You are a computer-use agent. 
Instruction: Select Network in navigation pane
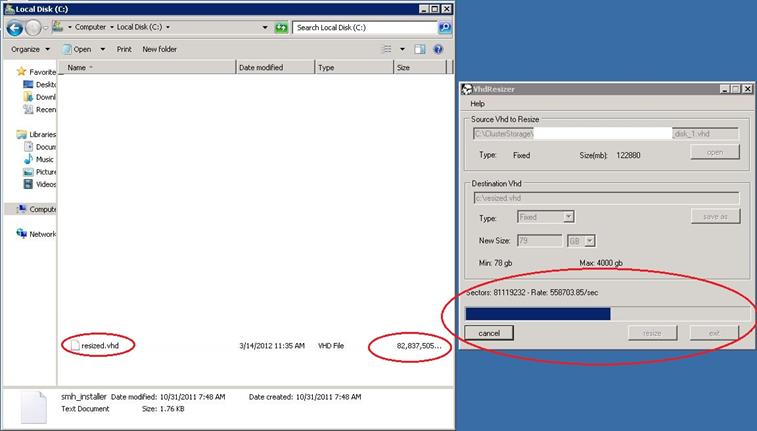click(42, 234)
